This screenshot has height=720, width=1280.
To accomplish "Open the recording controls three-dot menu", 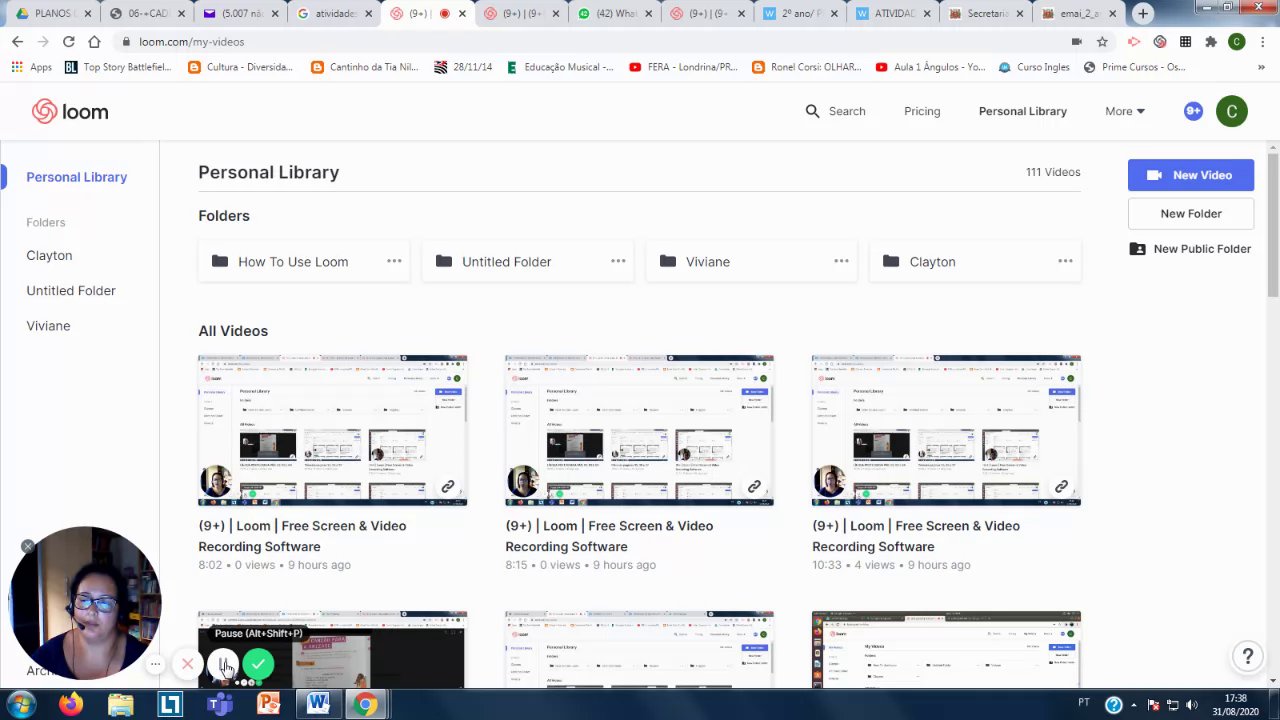I will pos(156,664).
